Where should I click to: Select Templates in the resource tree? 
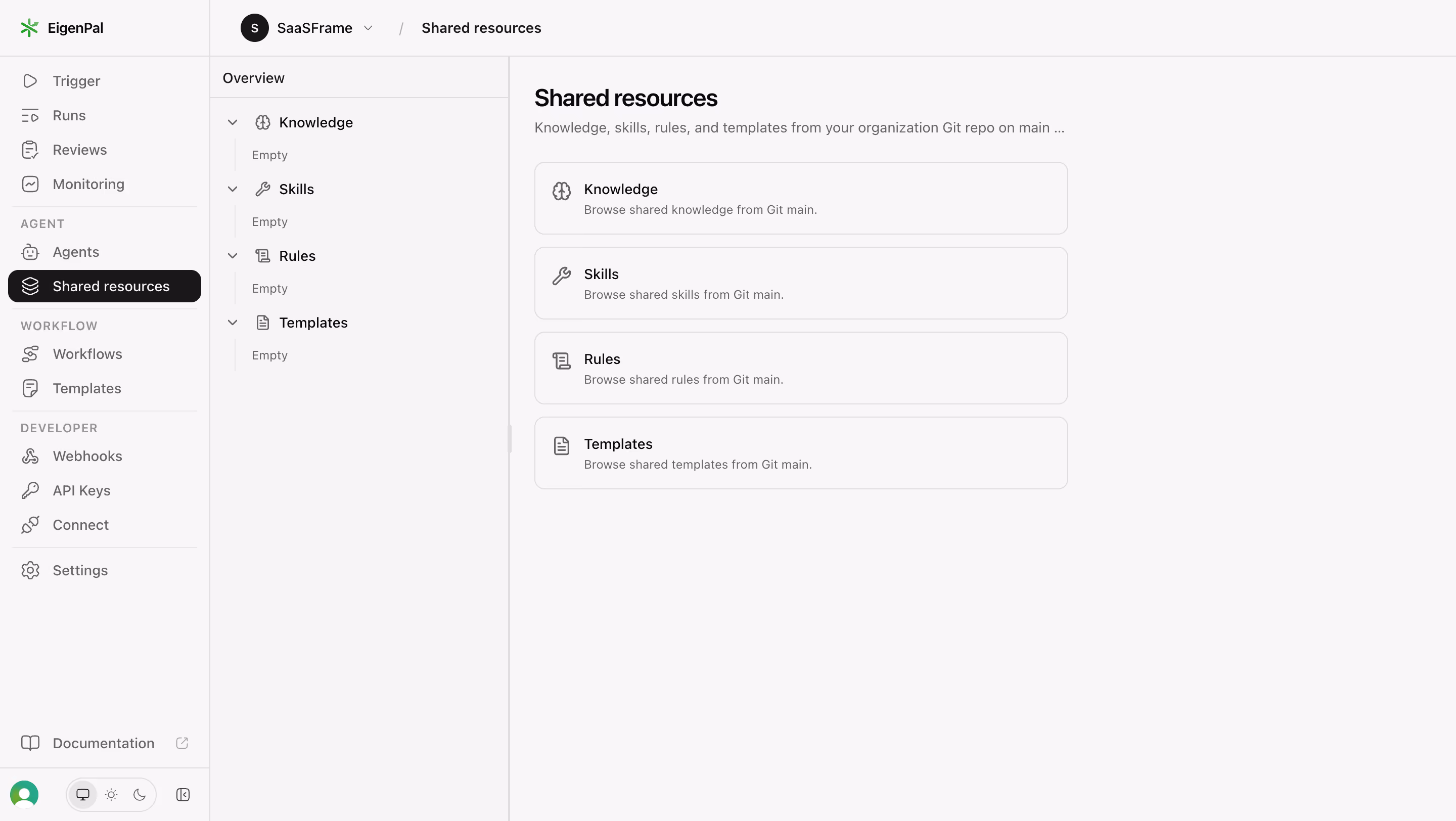pyautogui.click(x=313, y=323)
